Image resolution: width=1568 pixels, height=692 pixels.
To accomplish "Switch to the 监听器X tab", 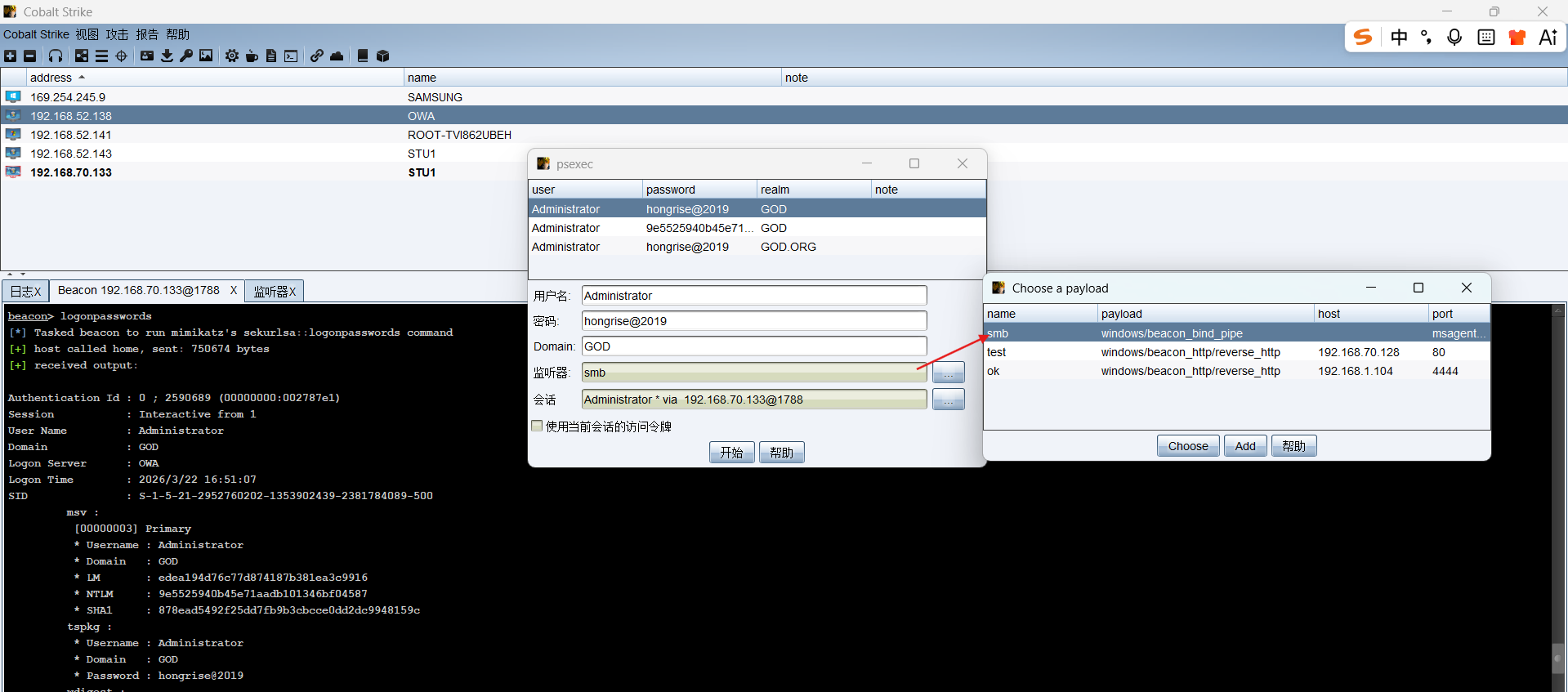I will (x=275, y=291).
